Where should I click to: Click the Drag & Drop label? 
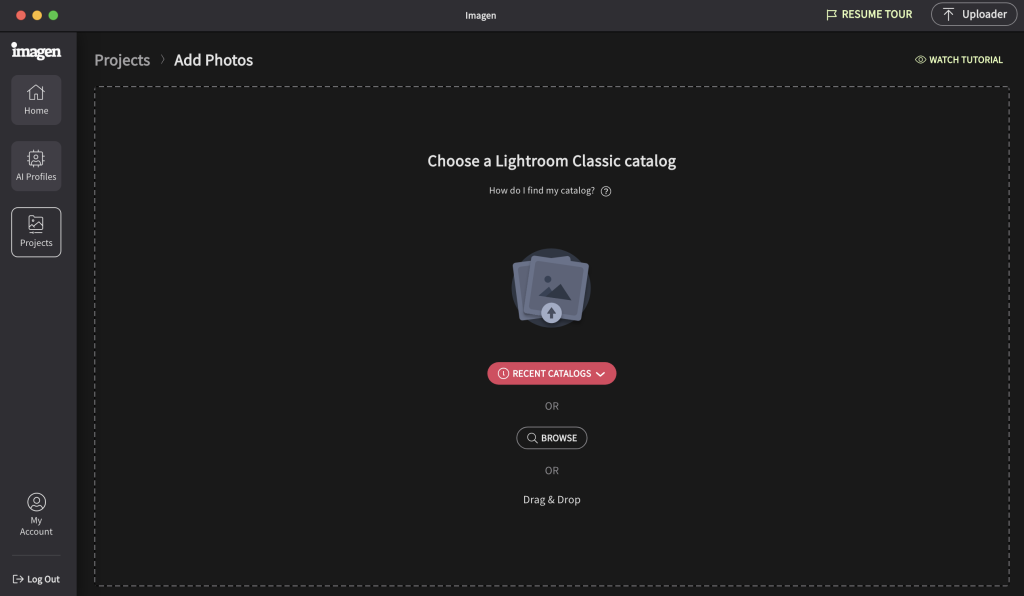point(551,499)
